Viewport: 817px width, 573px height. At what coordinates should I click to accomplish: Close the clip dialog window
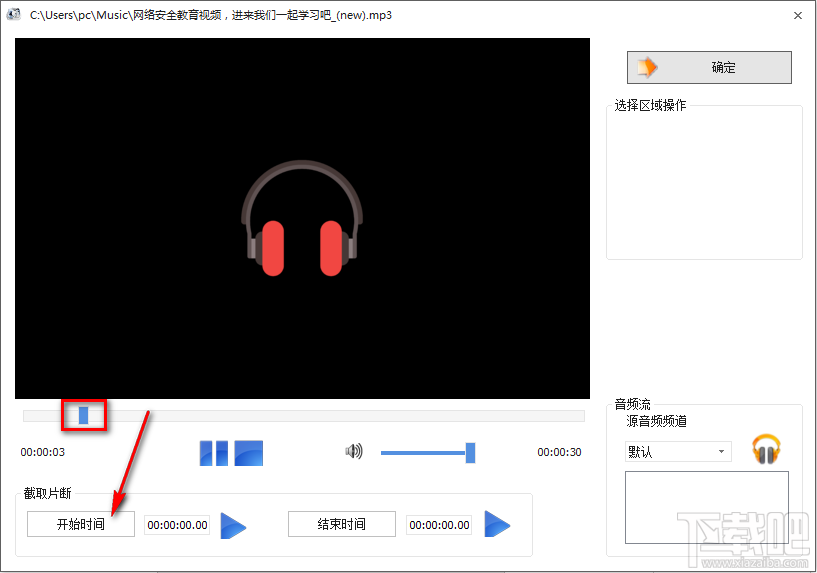pyautogui.click(x=798, y=16)
